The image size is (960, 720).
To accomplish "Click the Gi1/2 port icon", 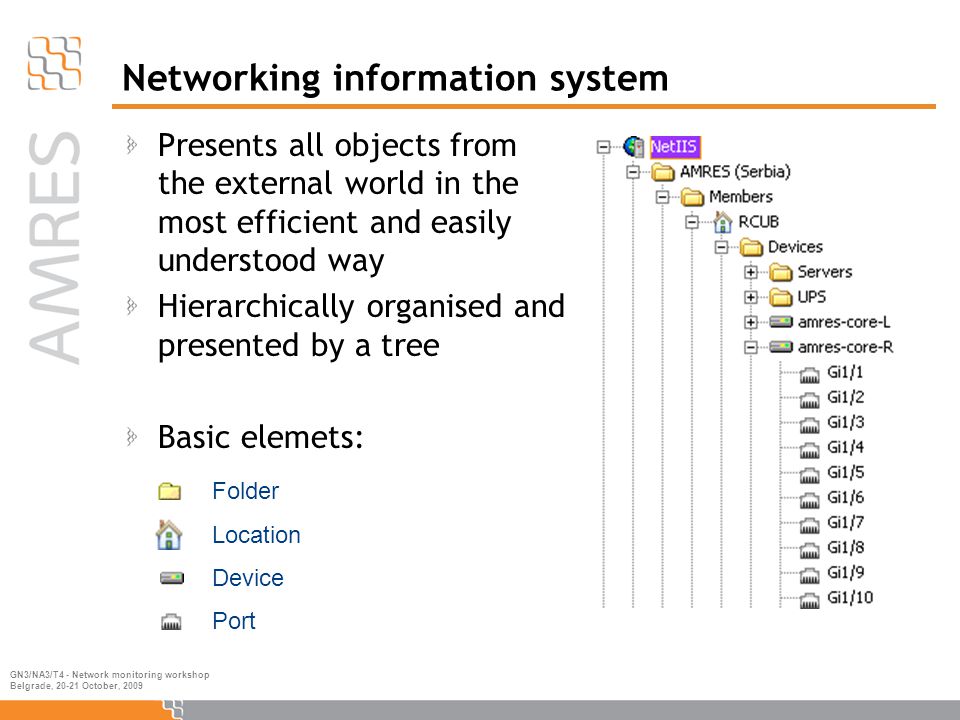I will point(809,400).
